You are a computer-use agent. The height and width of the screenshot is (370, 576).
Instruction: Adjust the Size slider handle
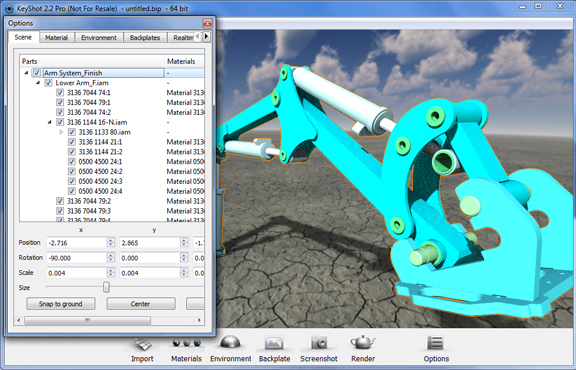106,287
